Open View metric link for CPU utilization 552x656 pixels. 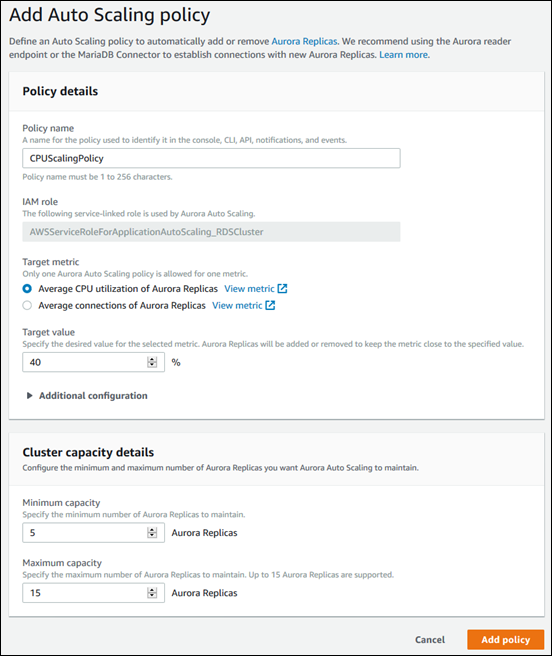249,289
